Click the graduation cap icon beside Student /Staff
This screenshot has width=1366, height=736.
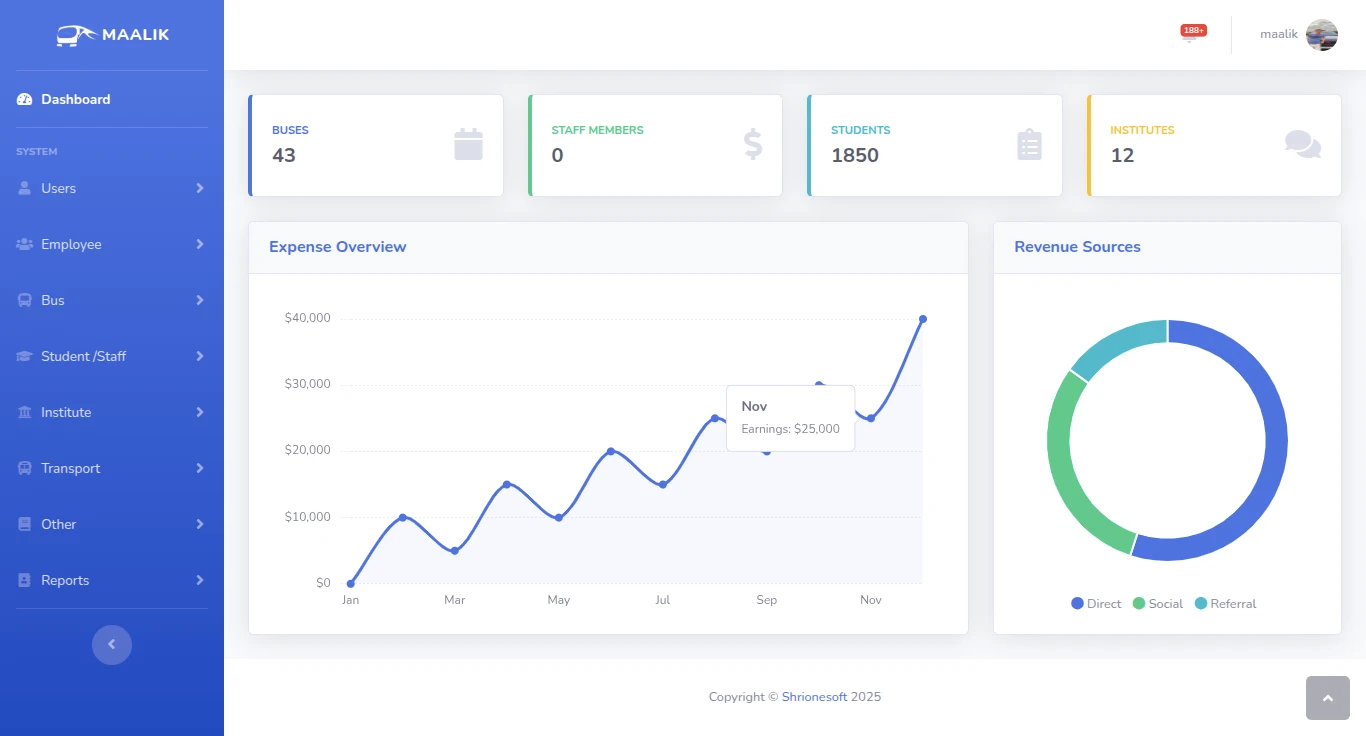[x=25, y=357]
